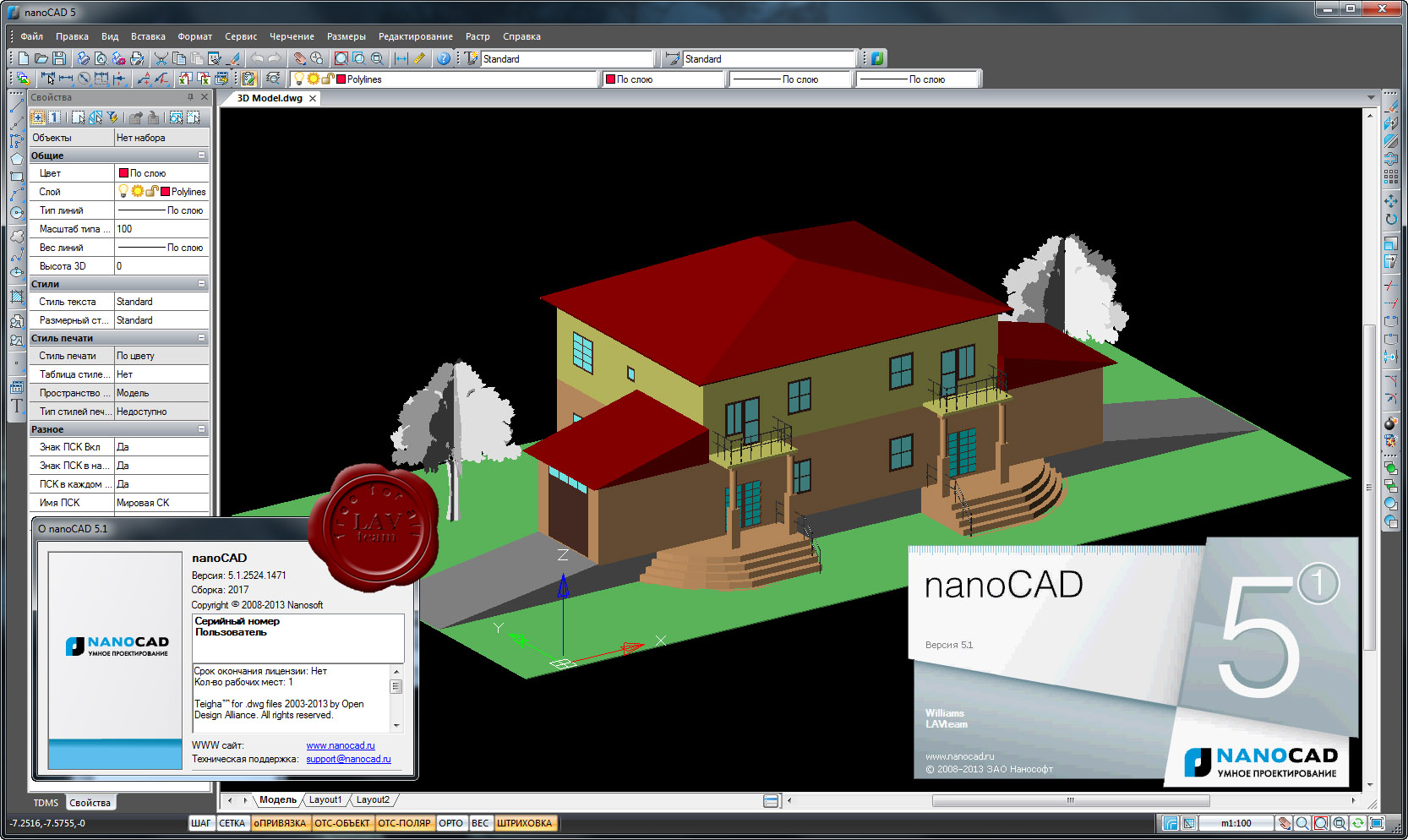This screenshot has width=1408, height=840.
Task: Select the Line drawing tool
Action: click(x=16, y=106)
